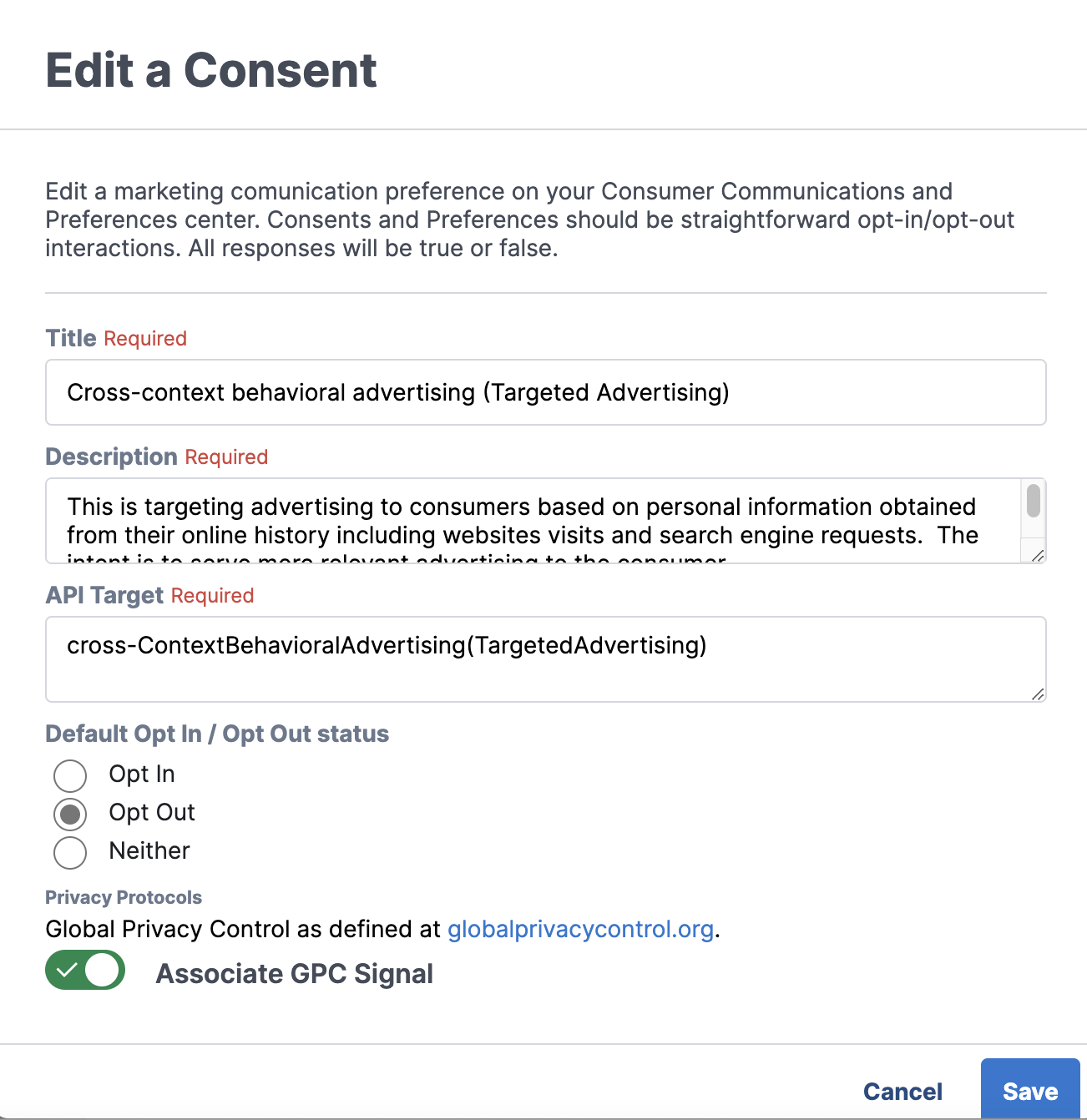Click the "Title" field label
The image size is (1087, 1120).
coord(71,338)
